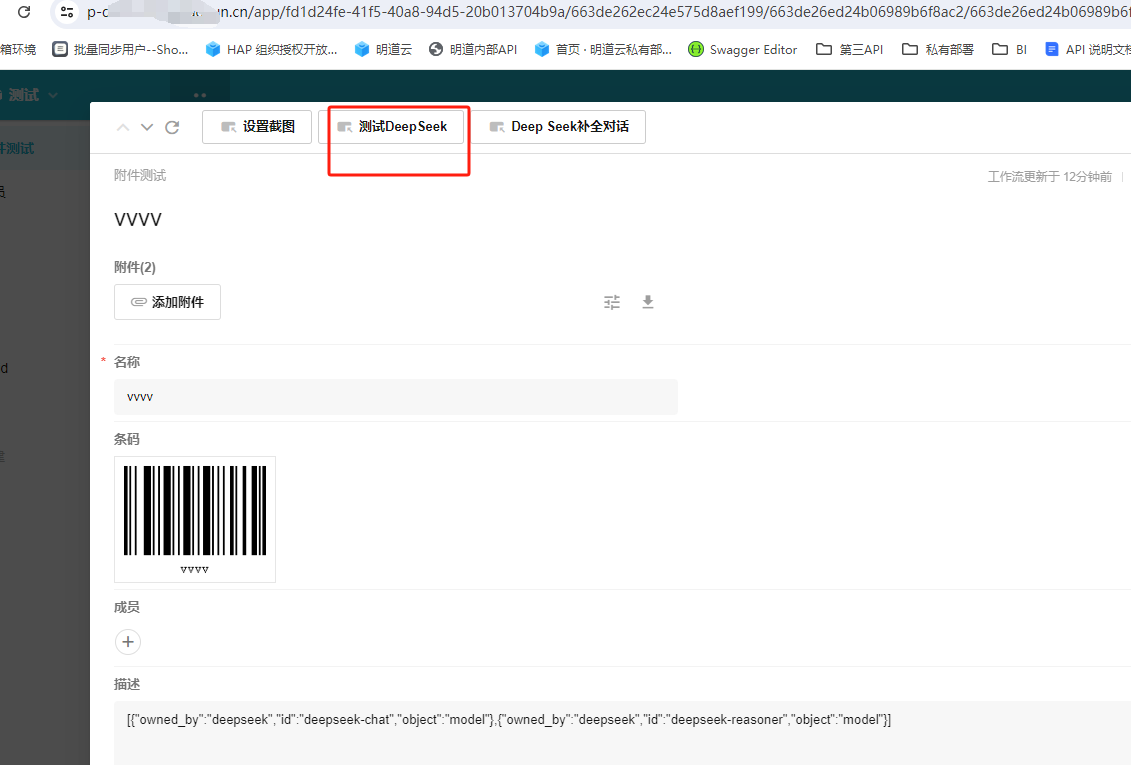Open 明道云 bookmark
1131x765 pixels.
[383, 49]
